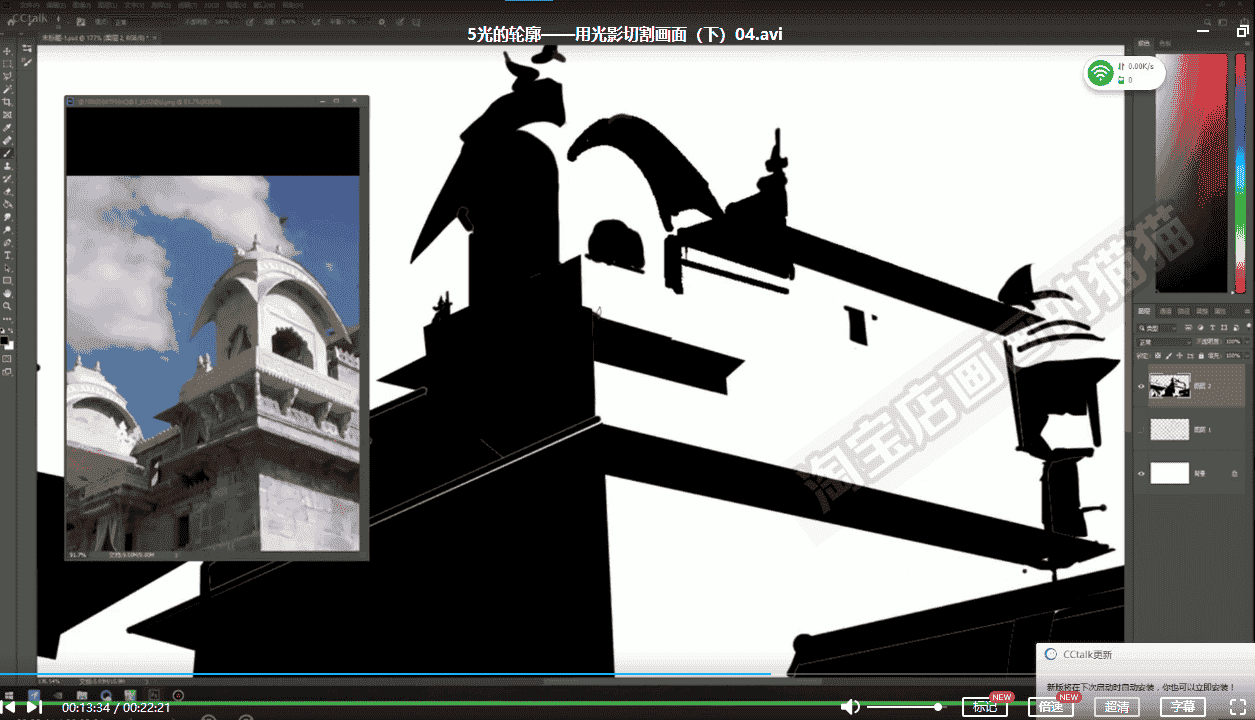Click the Windows Start button in recording
1255x720 pixels.
(x=9, y=694)
